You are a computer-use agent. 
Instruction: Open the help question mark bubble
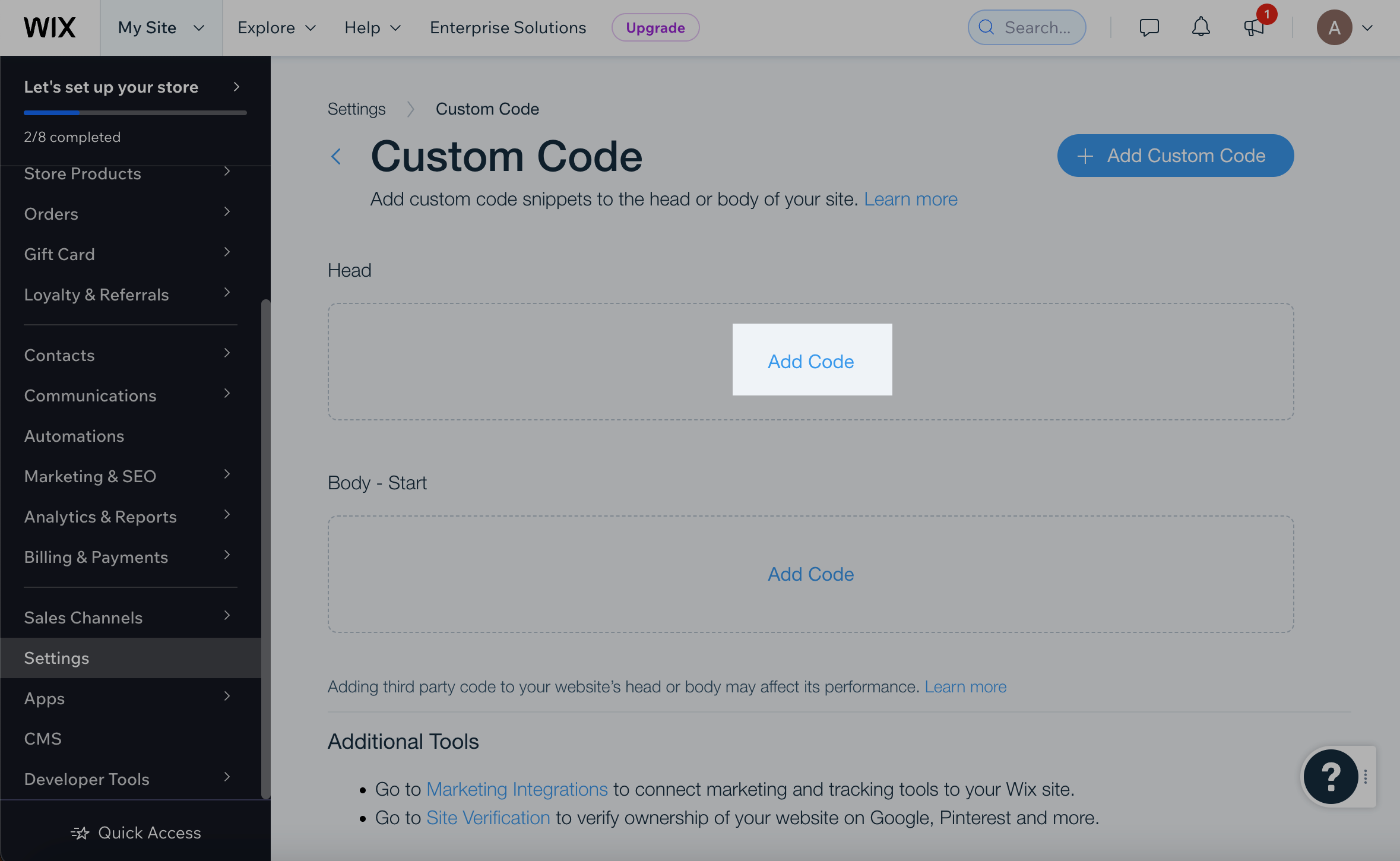click(1331, 776)
